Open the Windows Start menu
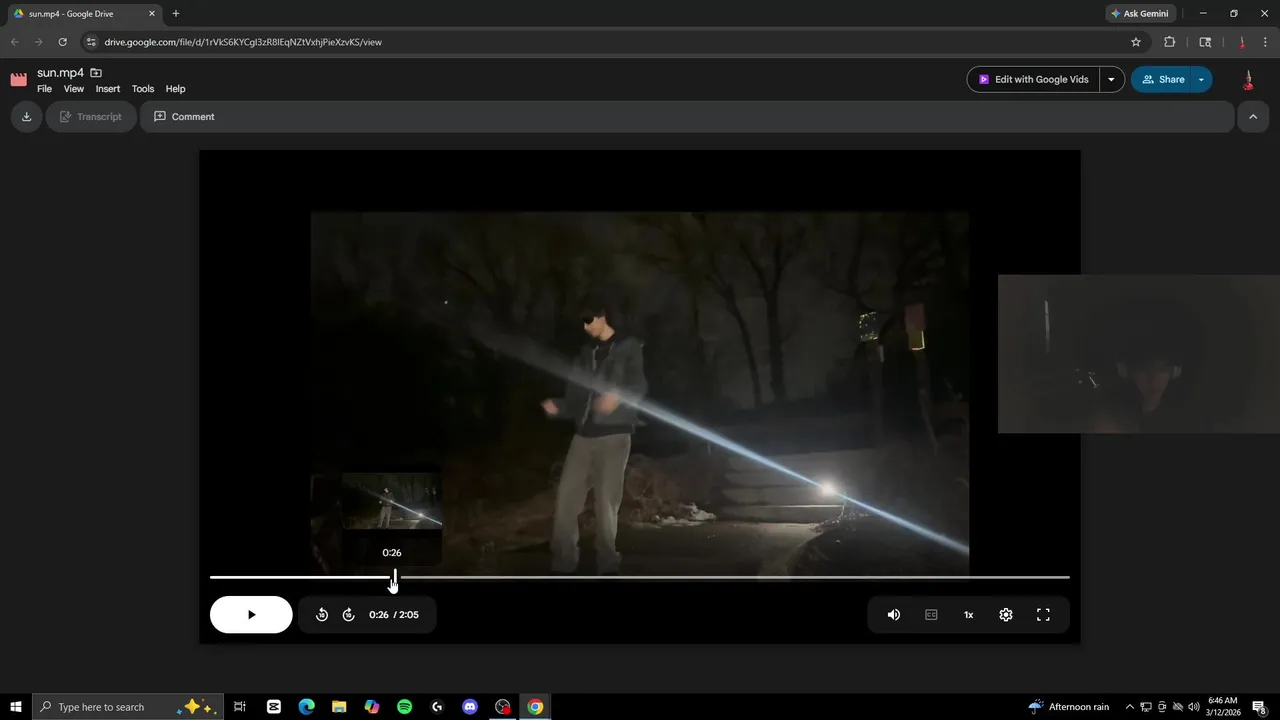1280x720 pixels. click(x=16, y=707)
